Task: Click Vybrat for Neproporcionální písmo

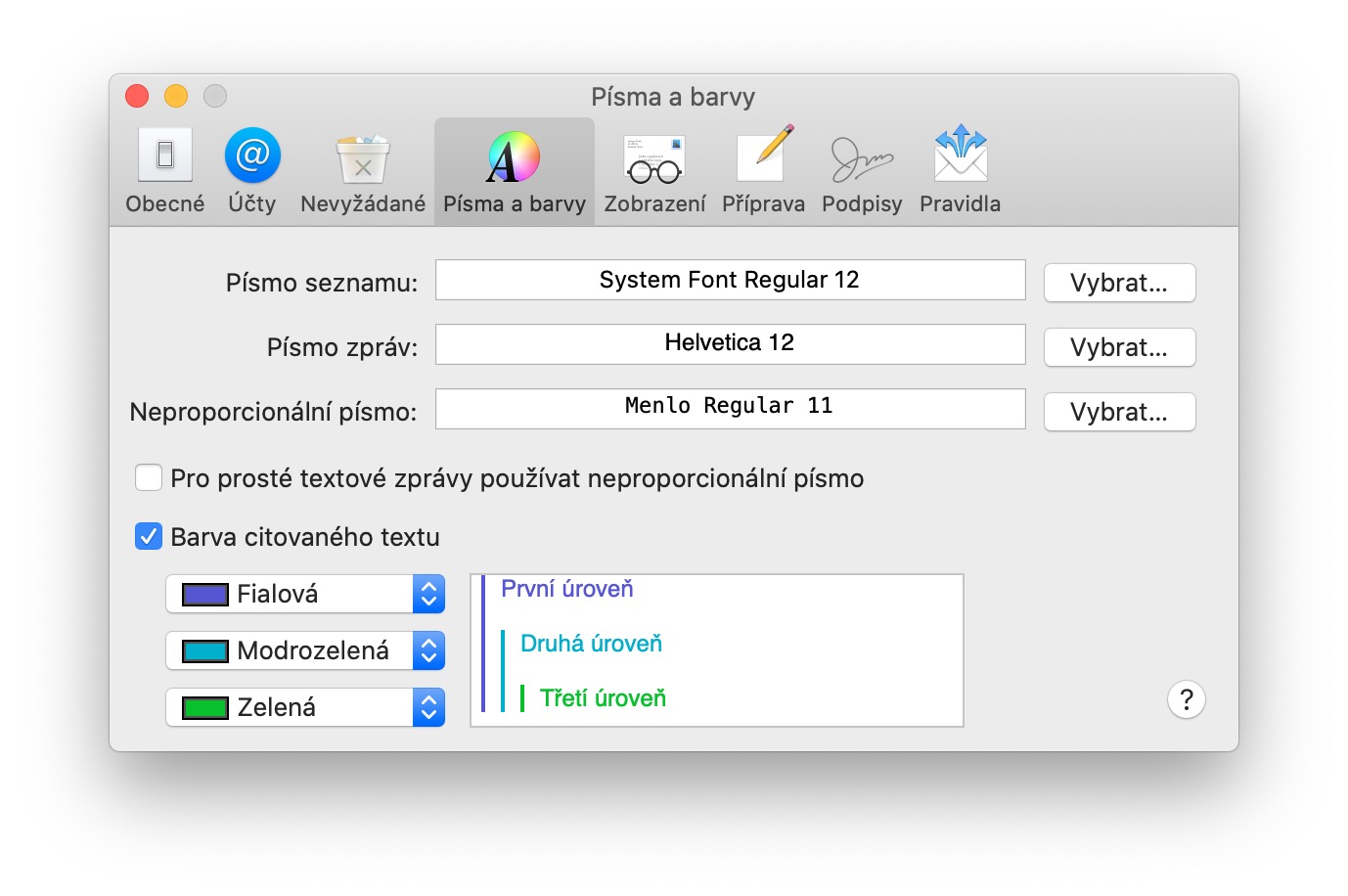Action: point(1119,412)
